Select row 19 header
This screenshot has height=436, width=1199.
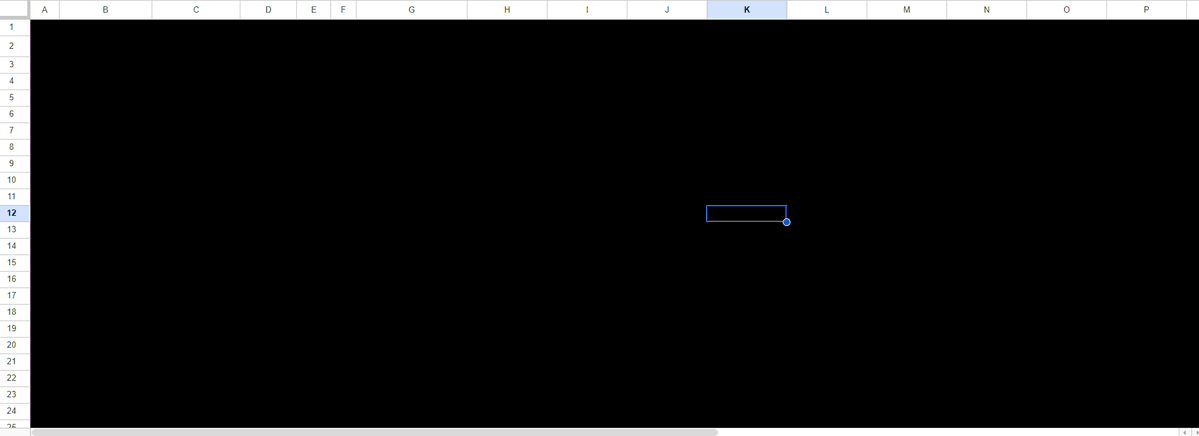pyautogui.click(x=15, y=329)
